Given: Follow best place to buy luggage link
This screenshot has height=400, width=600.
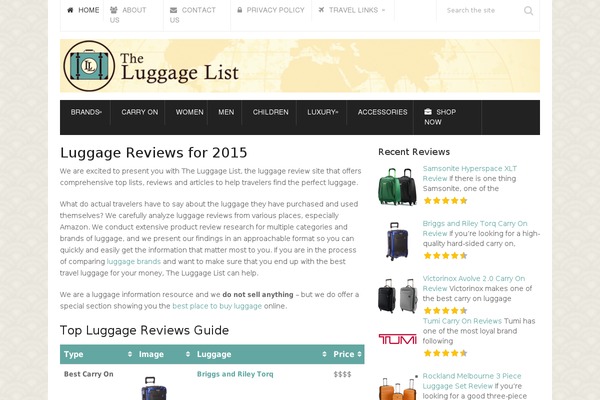Looking at the screenshot, I should pyautogui.click(x=217, y=306).
